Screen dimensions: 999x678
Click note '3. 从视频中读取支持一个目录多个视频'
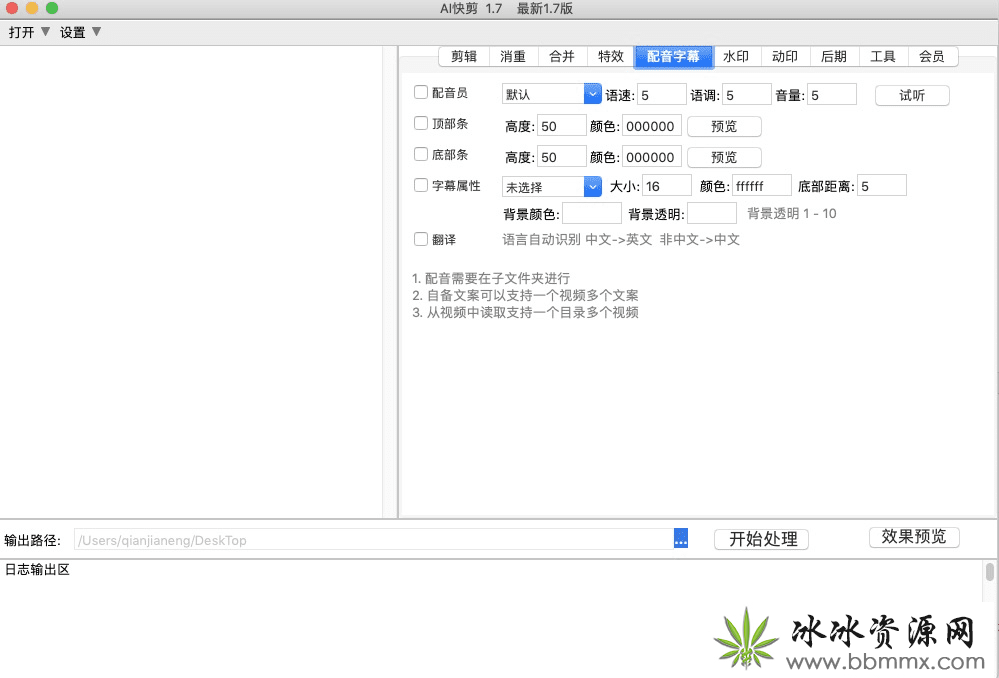[x=525, y=313]
